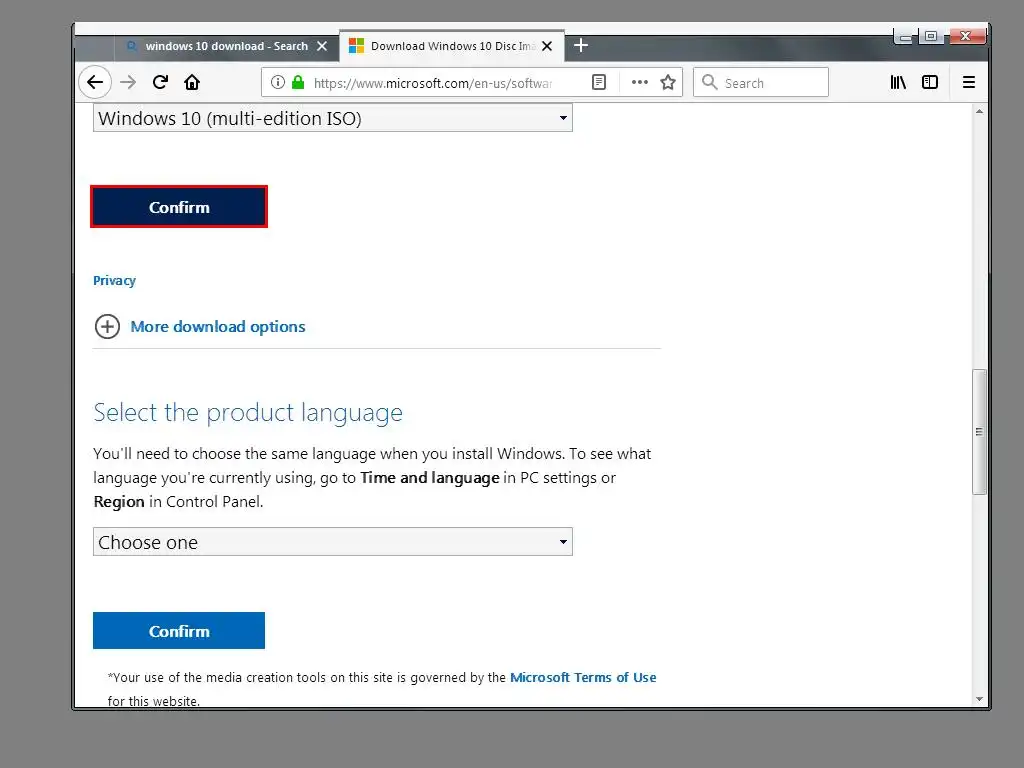Go to the Home page icon
Image resolution: width=1024 pixels, height=768 pixels.
coord(192,82)
